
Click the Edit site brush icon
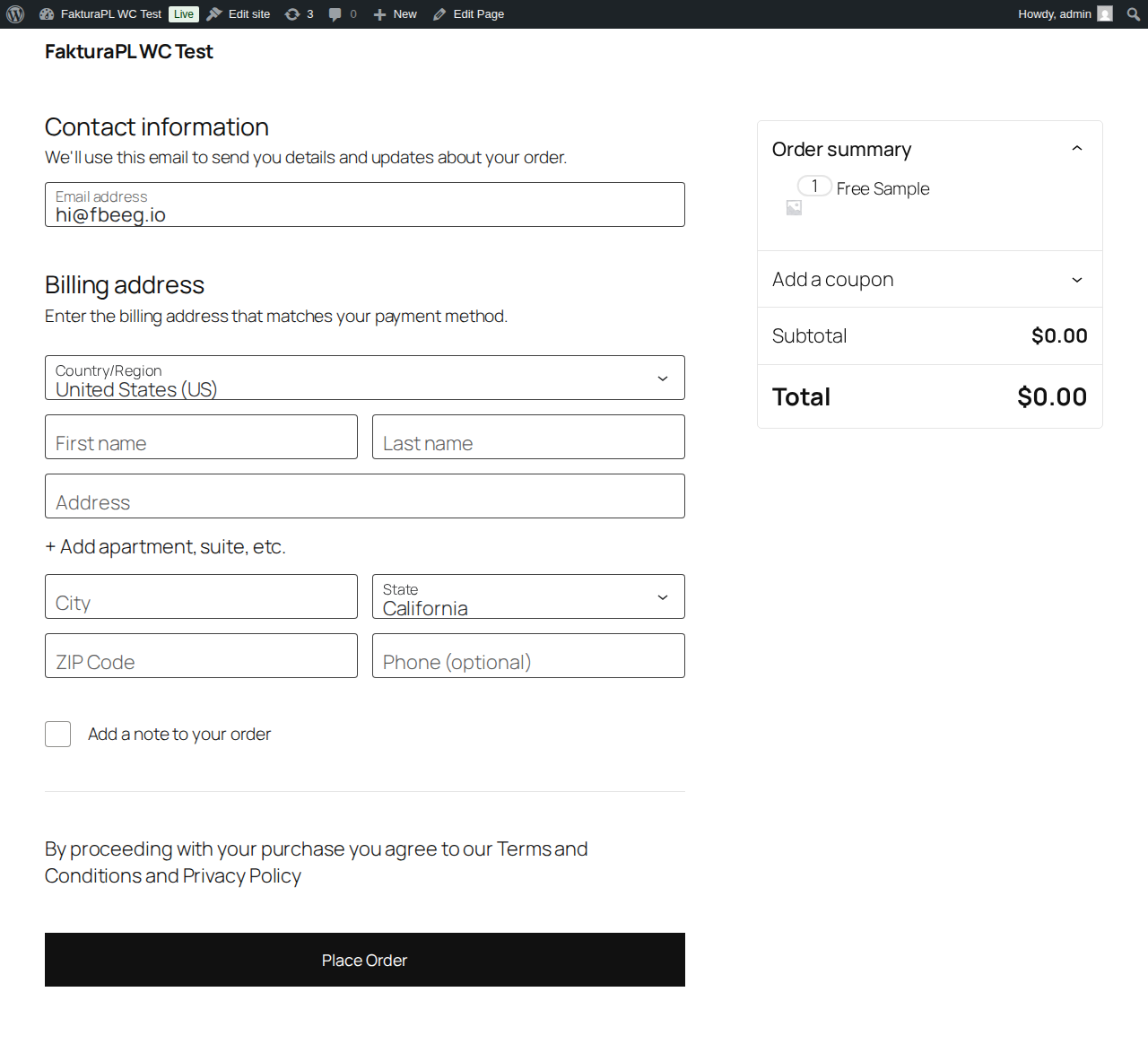214,14
